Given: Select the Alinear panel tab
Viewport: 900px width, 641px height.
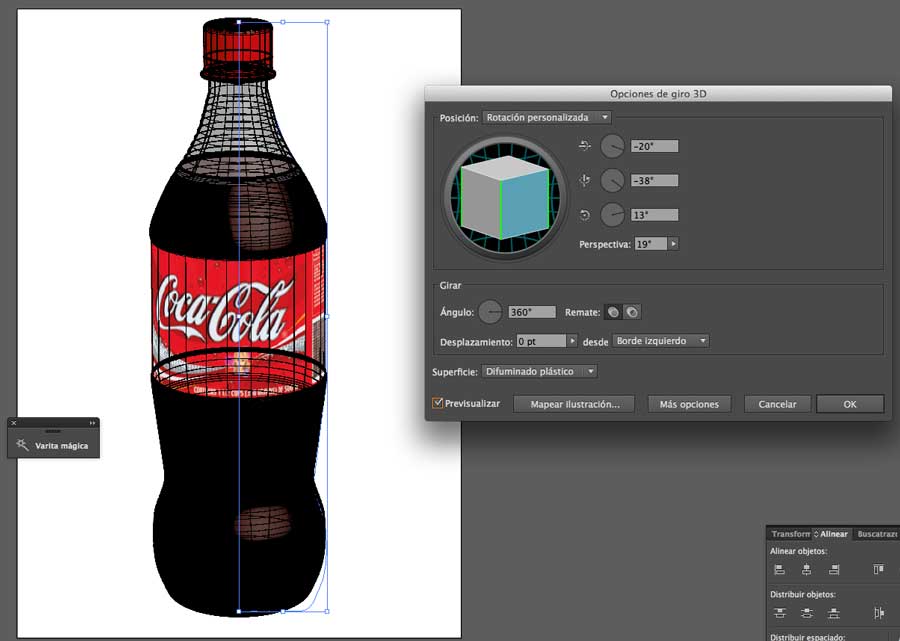Looking at the screenshot, I should (832, 534).
